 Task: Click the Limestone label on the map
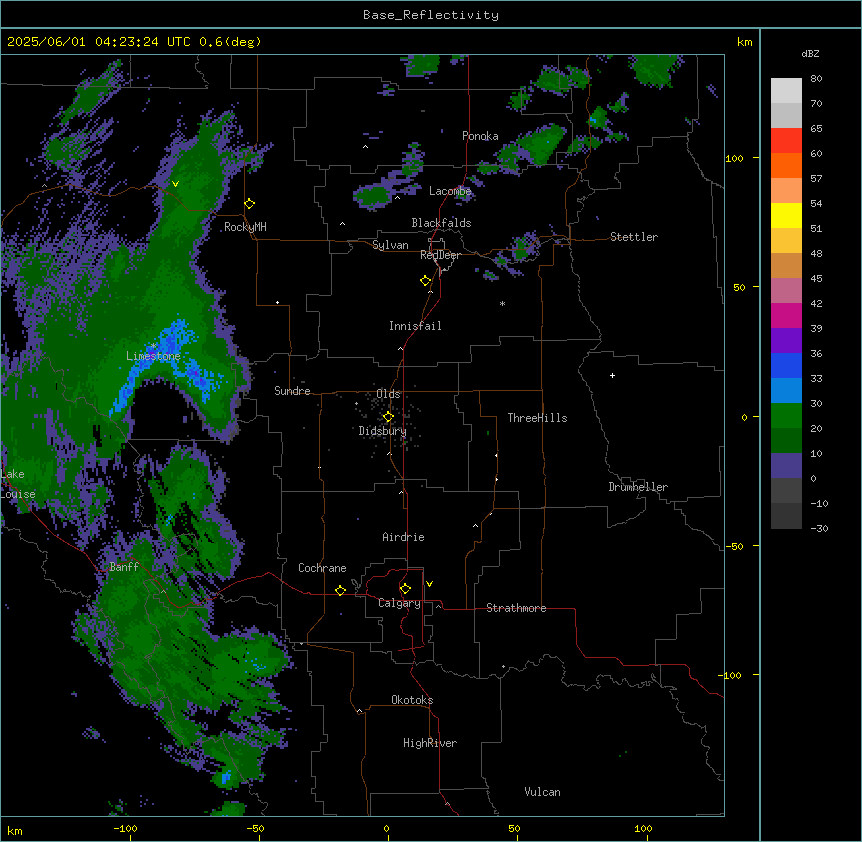[153, 356]
